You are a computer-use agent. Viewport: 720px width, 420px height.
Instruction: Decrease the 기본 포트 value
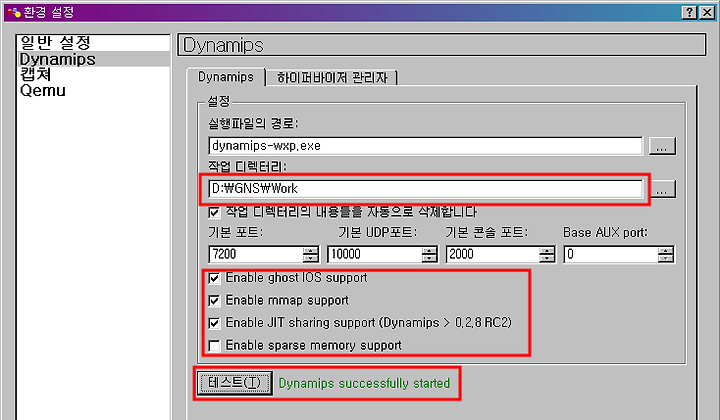[310, 258]
